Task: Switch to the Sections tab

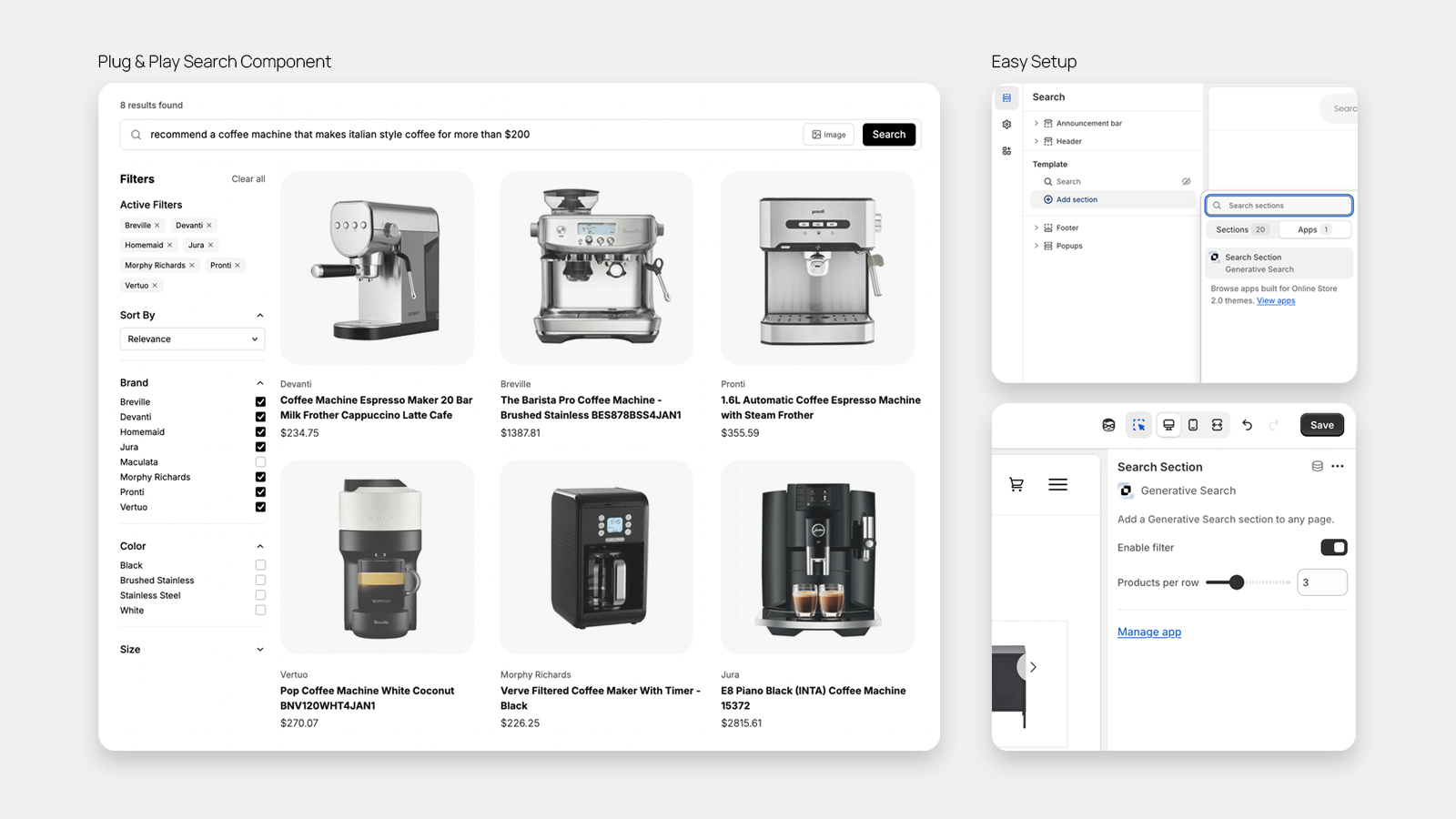Action: coord(1241,230)
